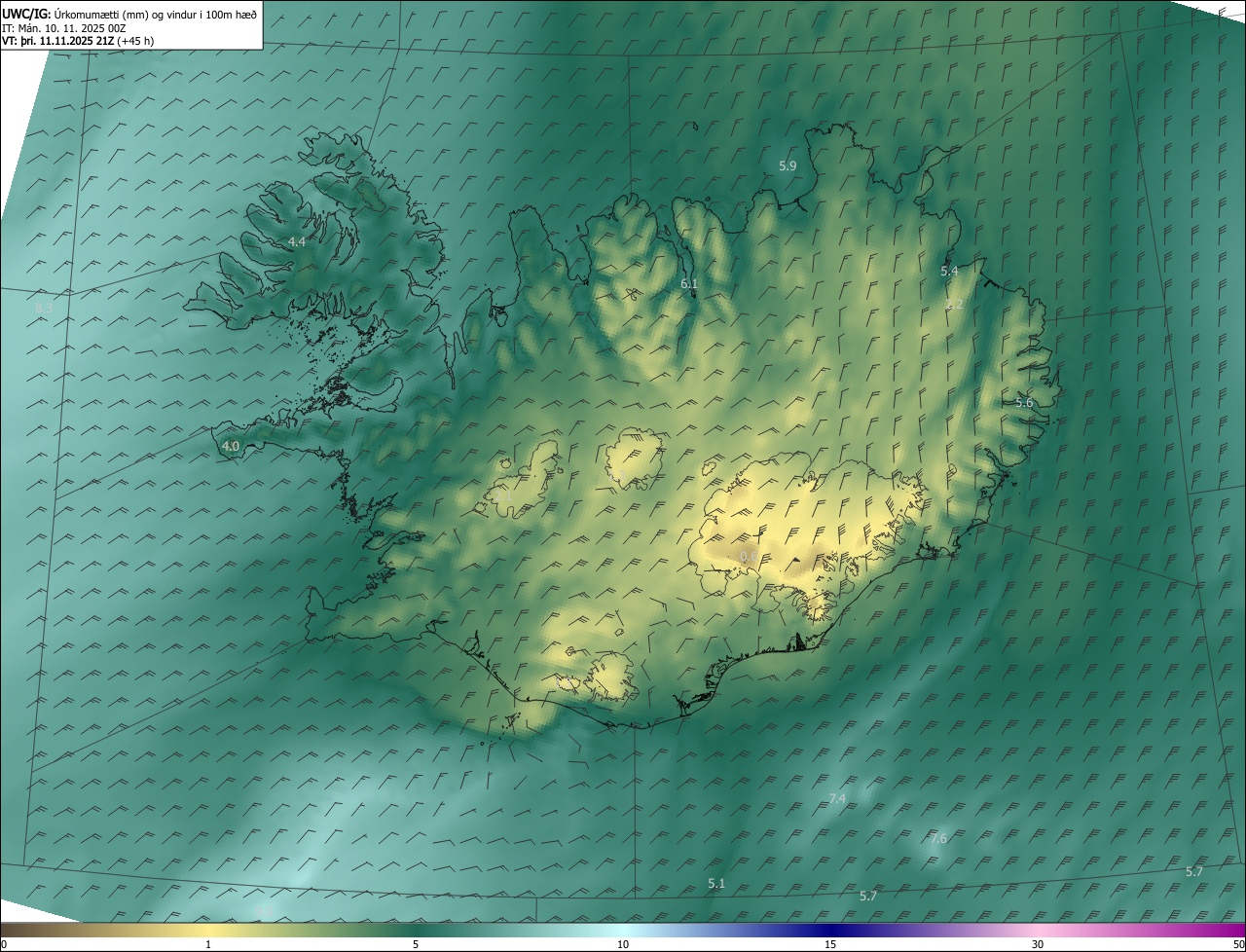This screenshot has height=952, width=1246.
Task: Click the map value label 5.9
Action: [x=788, y=166]
